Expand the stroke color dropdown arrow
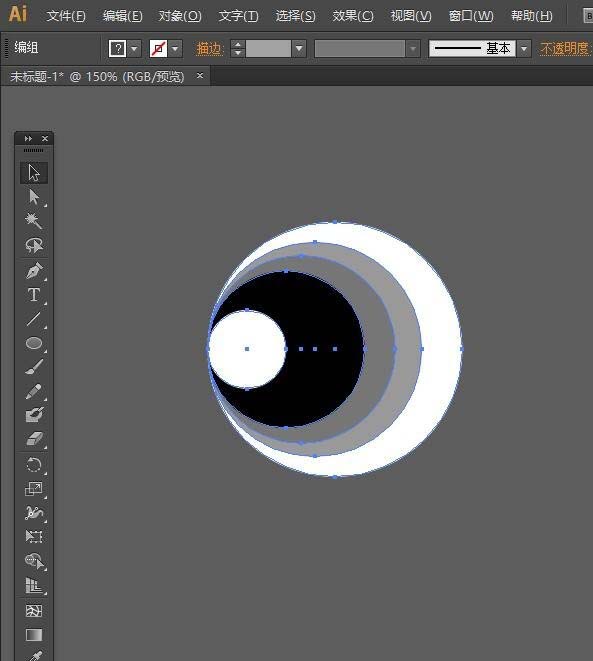 [175, 48]
